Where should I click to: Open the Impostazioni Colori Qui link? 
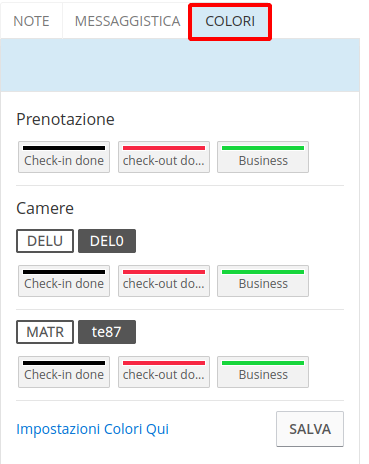(93, 429)
